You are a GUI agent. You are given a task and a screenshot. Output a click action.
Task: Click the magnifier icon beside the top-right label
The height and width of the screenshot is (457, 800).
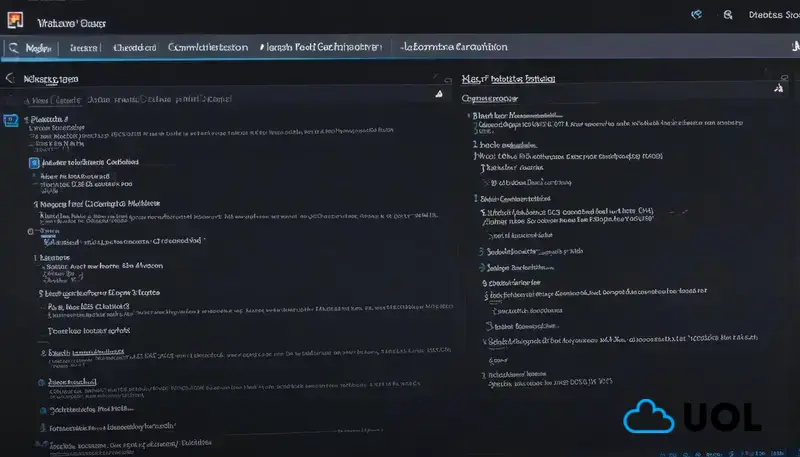point(728,15)
